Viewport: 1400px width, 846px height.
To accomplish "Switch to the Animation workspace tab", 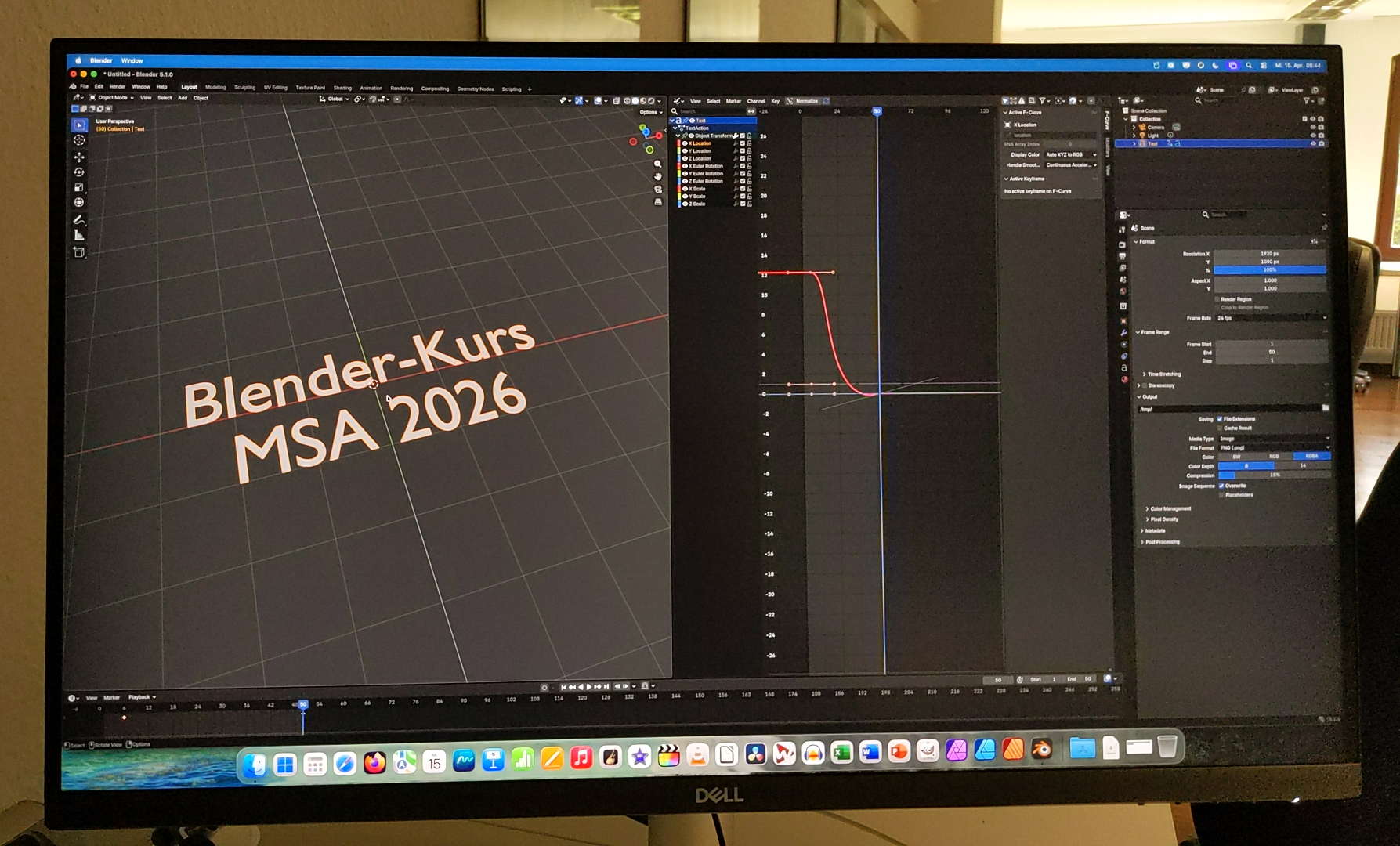I will 371,88.
